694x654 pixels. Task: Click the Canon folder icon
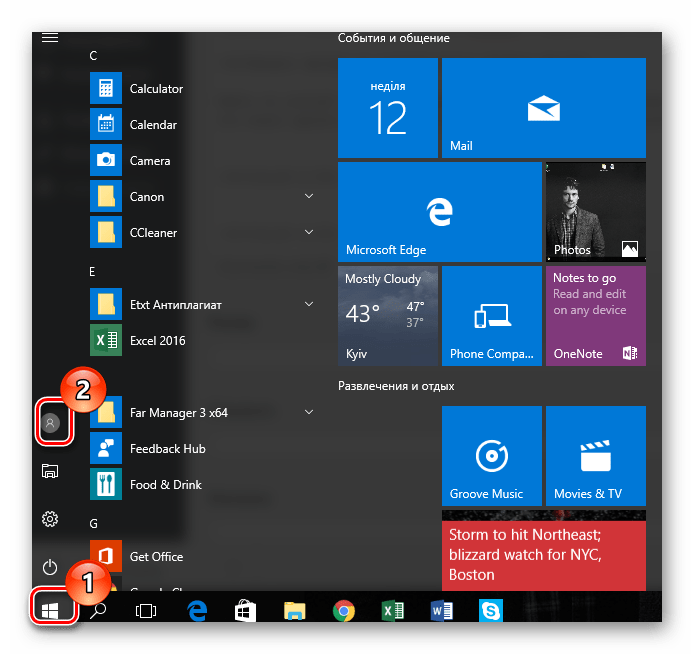106,196
